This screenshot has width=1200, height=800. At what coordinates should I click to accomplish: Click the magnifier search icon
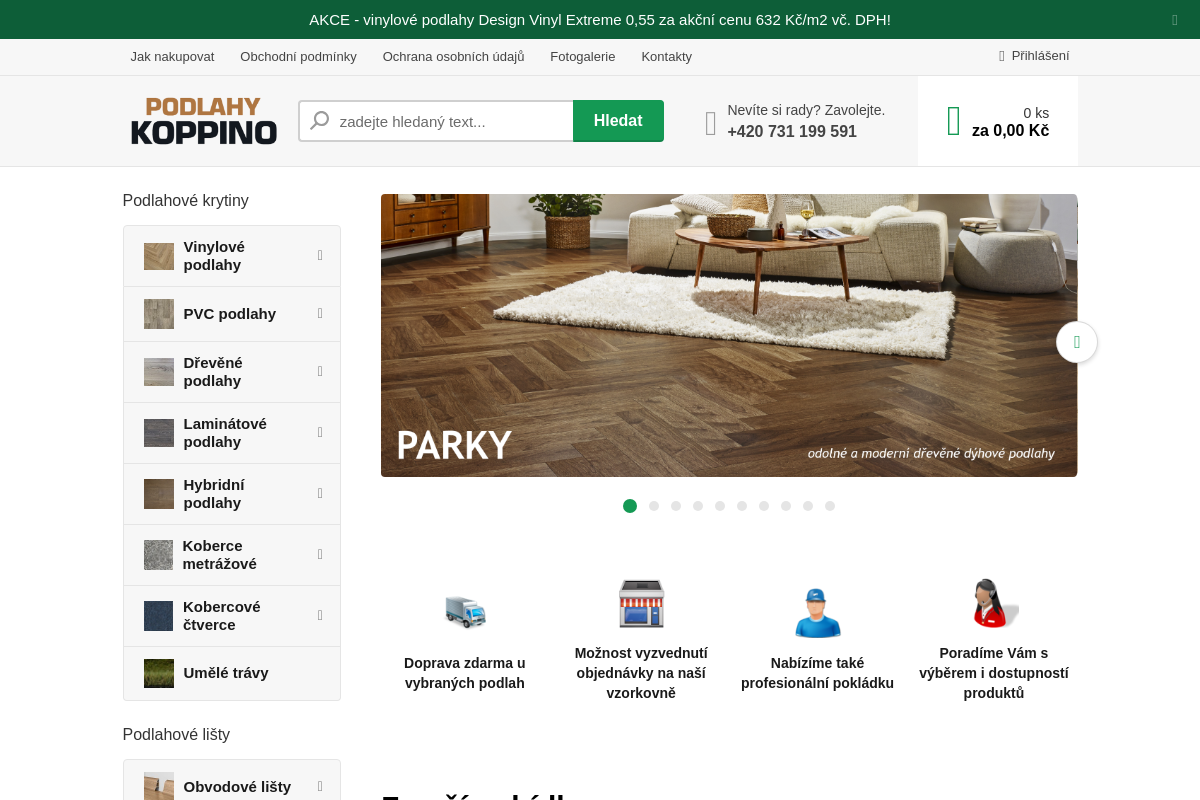click(x=319, y=120)
